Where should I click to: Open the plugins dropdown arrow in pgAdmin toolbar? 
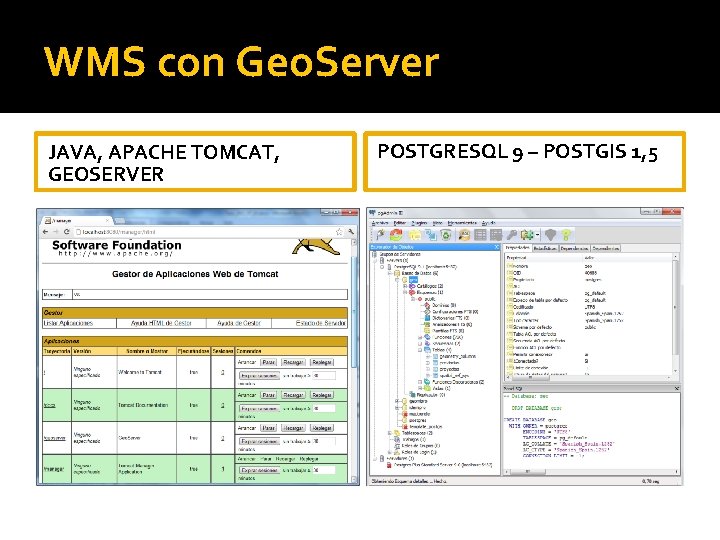point(537,235)
